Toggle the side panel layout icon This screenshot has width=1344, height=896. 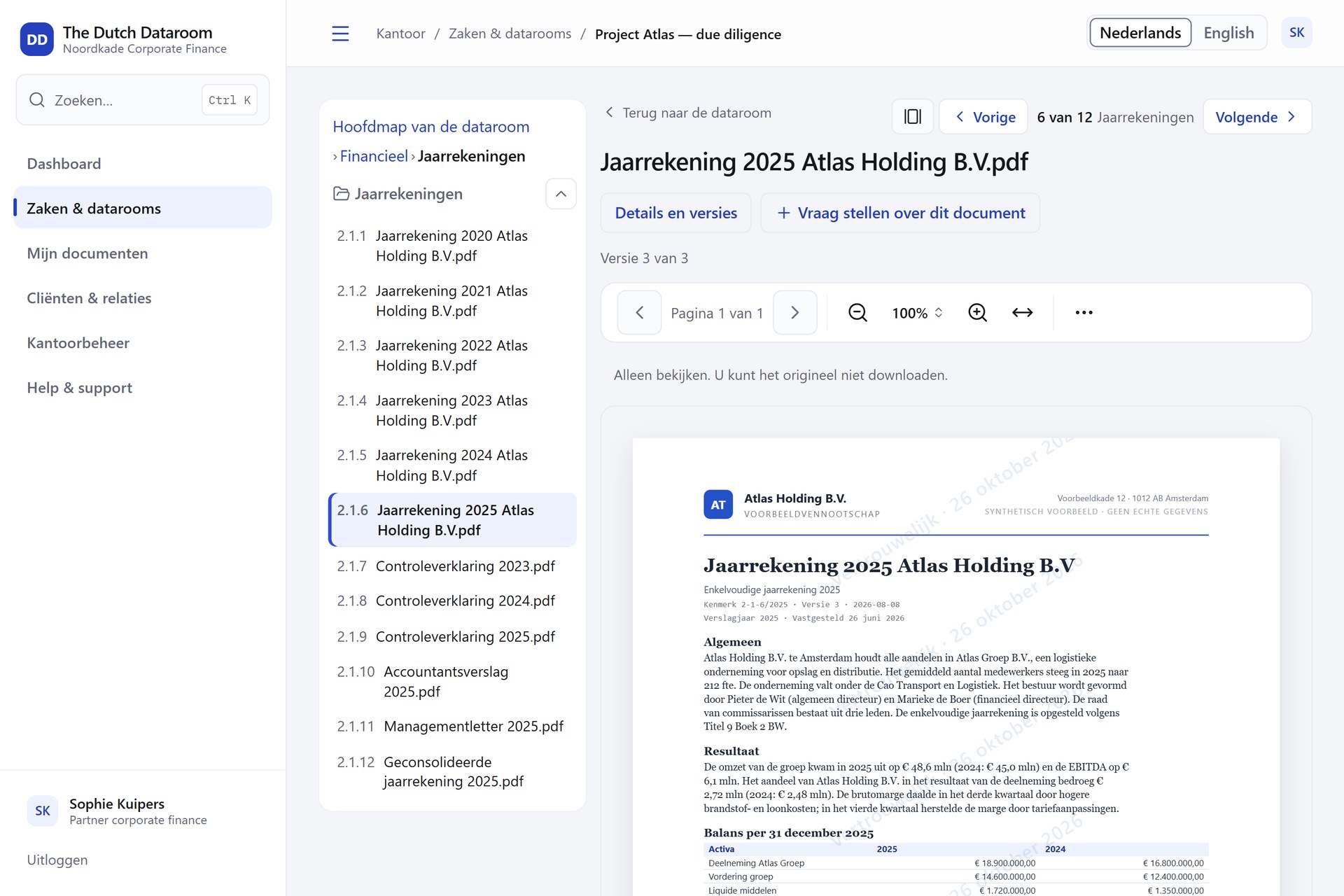pos(912,117)
